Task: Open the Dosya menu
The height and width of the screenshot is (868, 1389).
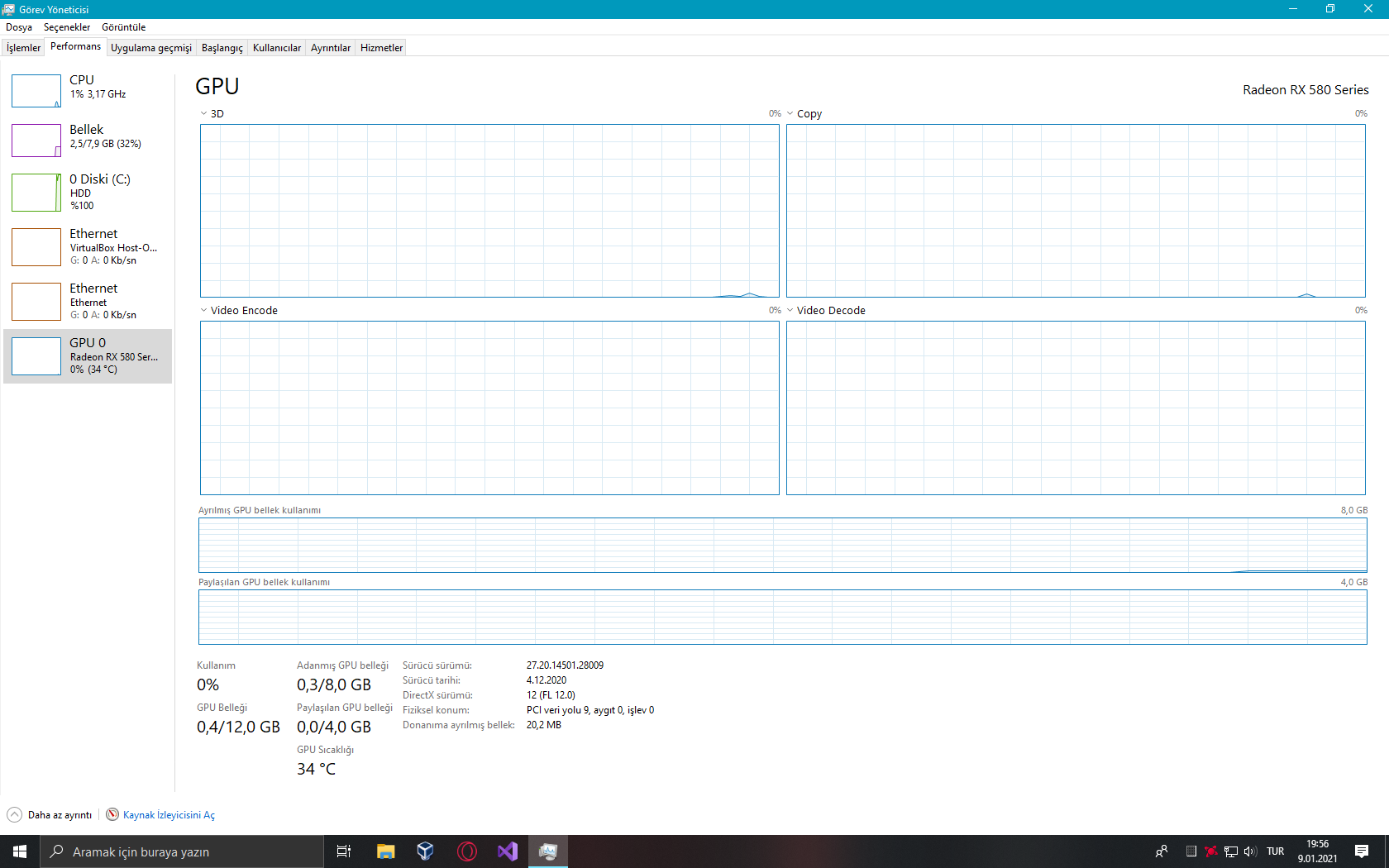Action: [19, 27]
